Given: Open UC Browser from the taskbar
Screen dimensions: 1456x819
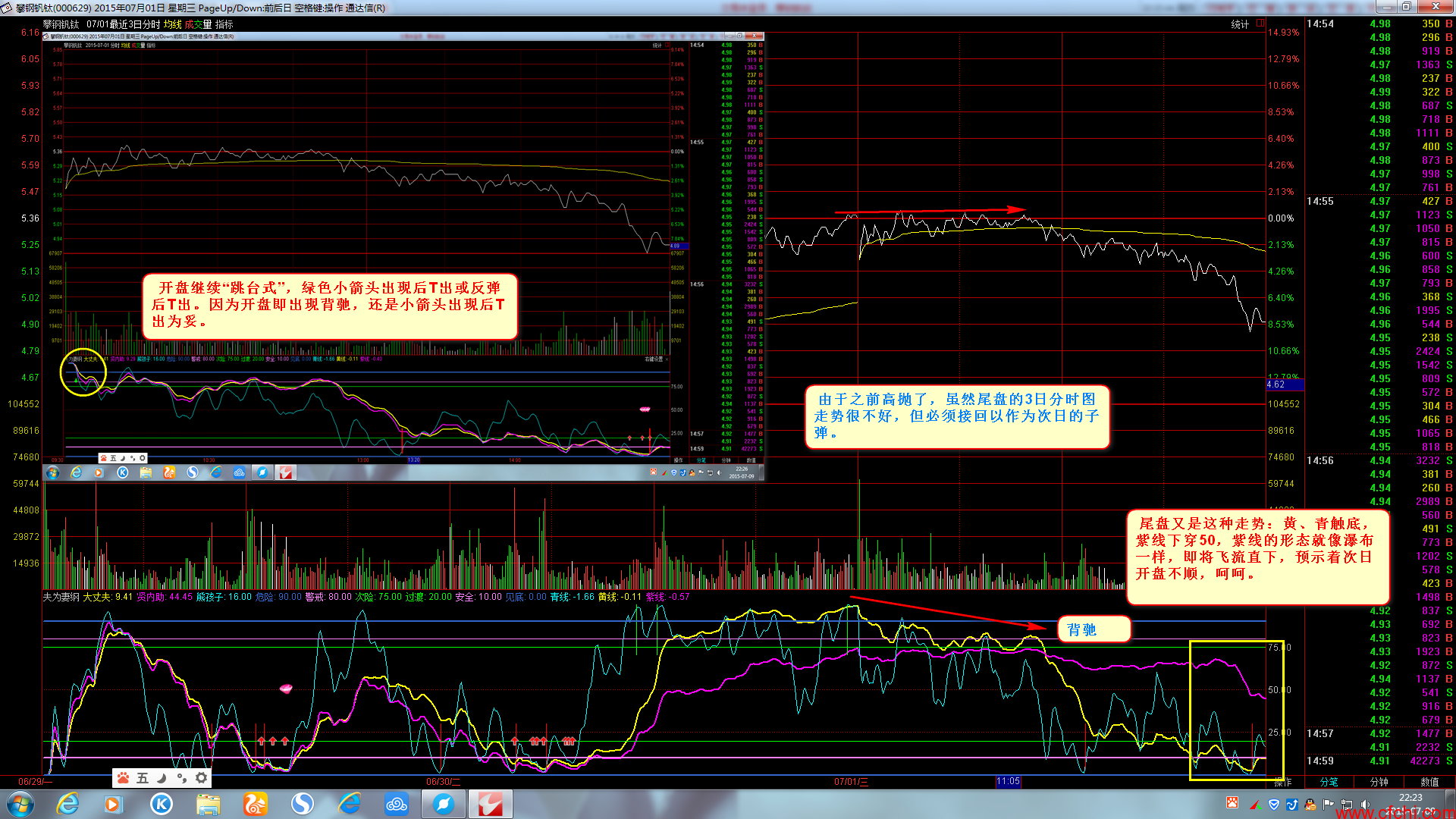Looking at the screenshot, I should 255,804.
